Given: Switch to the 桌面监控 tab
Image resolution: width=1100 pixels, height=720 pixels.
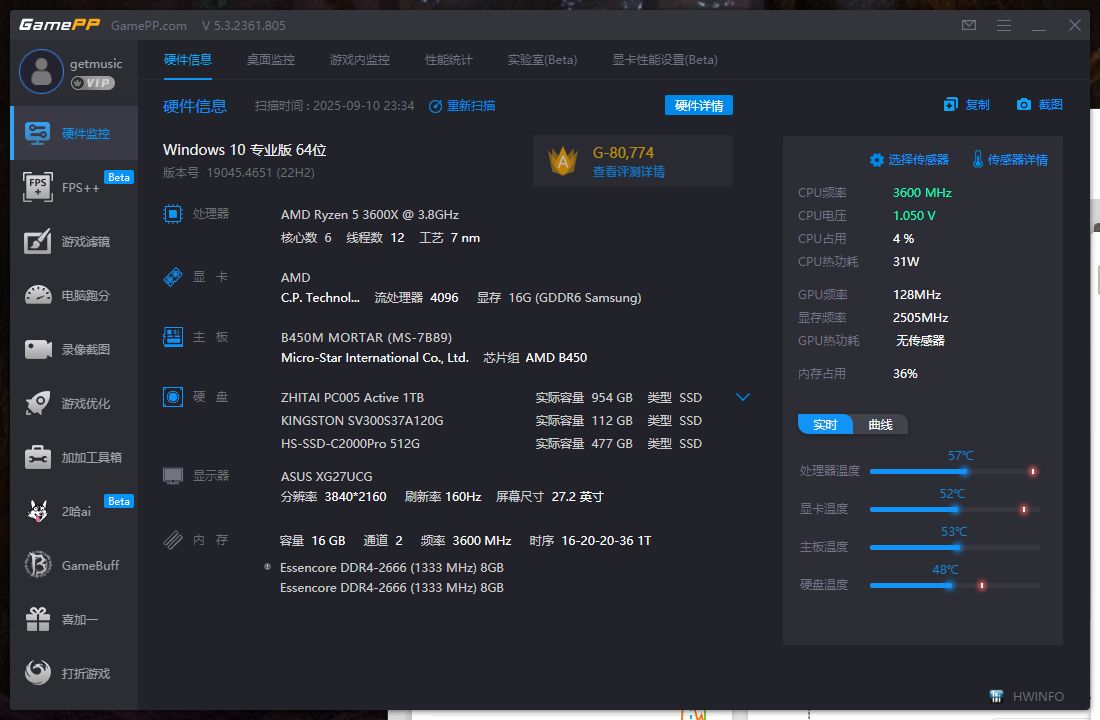Looking at the screenshot, I should (x=269, y=60).
